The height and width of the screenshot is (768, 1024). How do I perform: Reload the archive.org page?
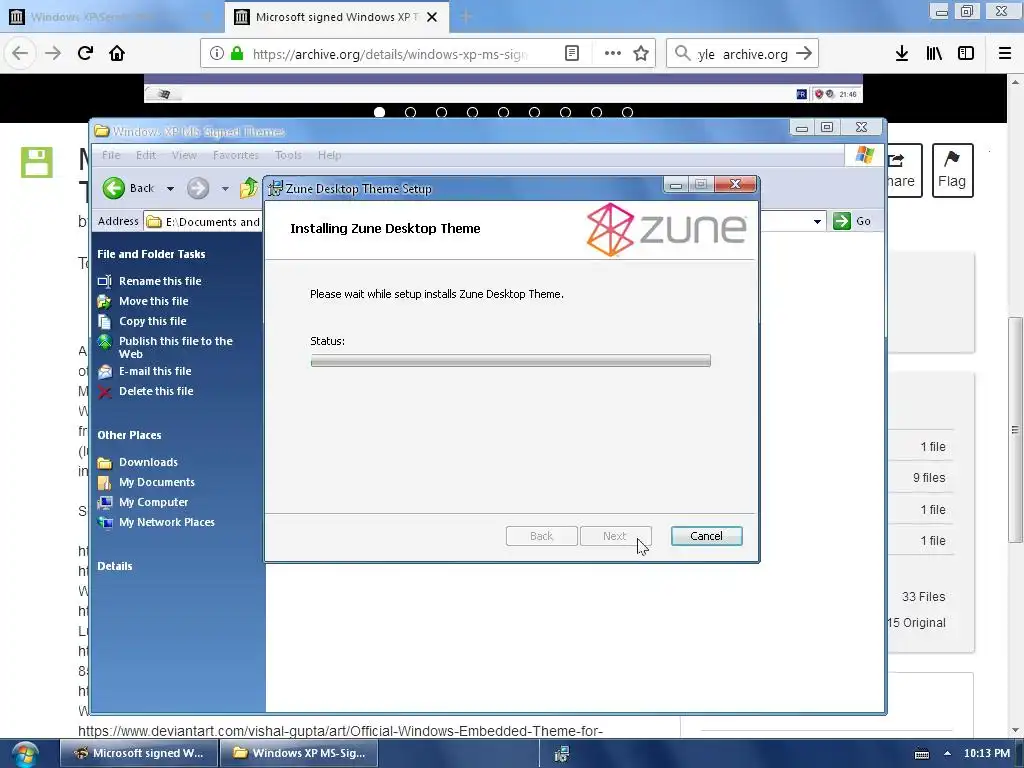click(x=85, y=53)
